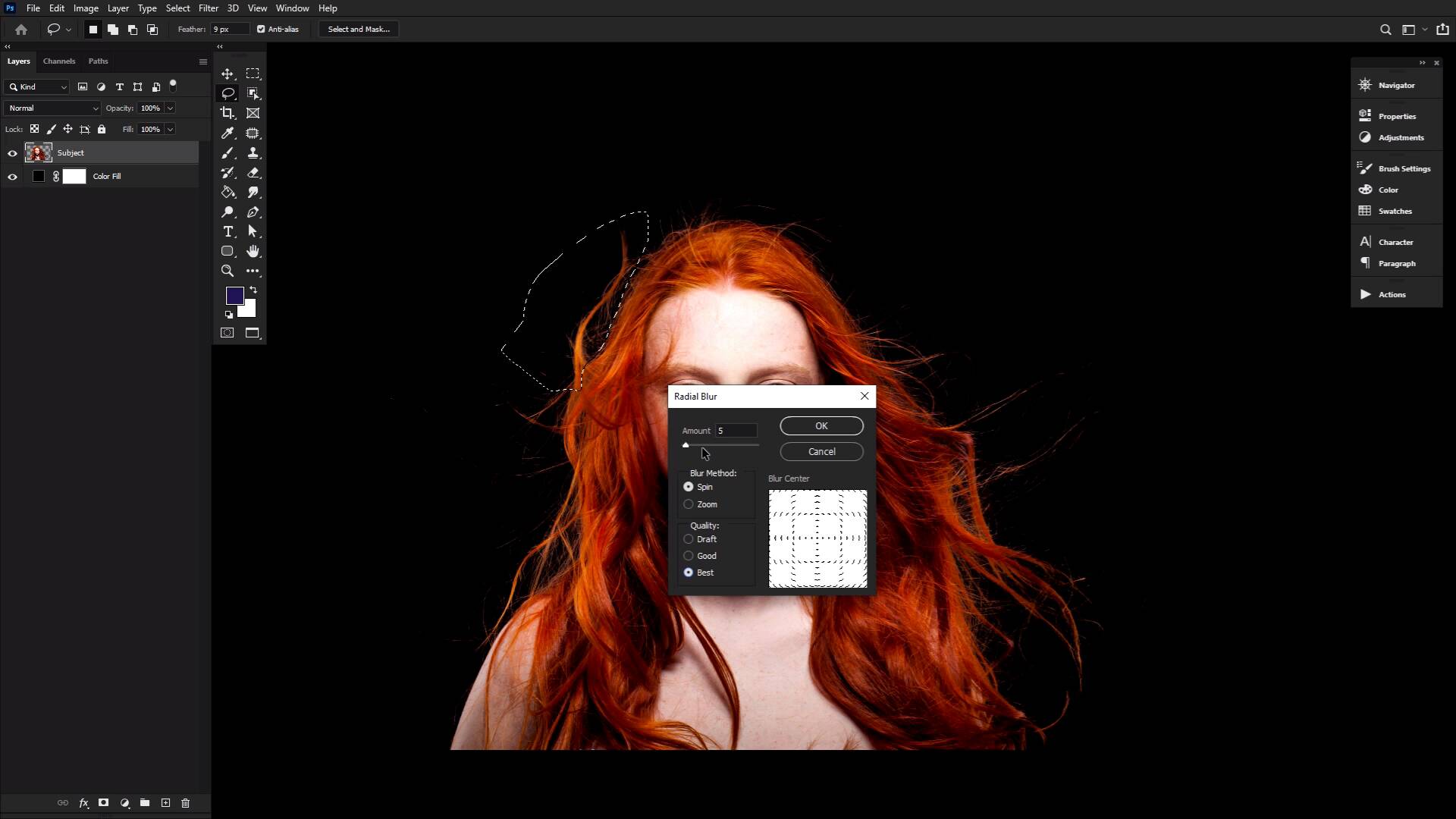Choose Draft quality radio option
Image resolution: width=1456 pixels, height=819 pixels.
(689, 539)
